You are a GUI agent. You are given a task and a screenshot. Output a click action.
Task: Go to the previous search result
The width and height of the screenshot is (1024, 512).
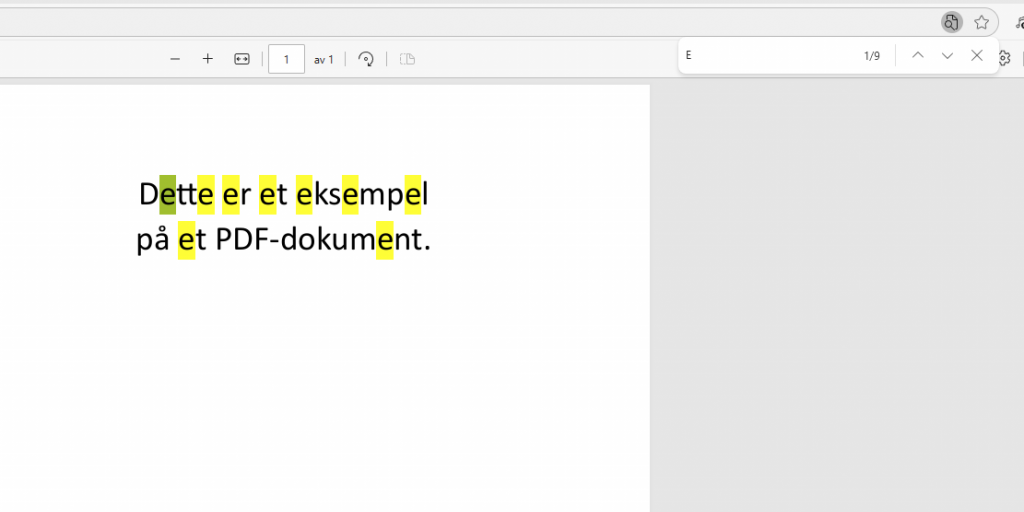coord(918,56)
